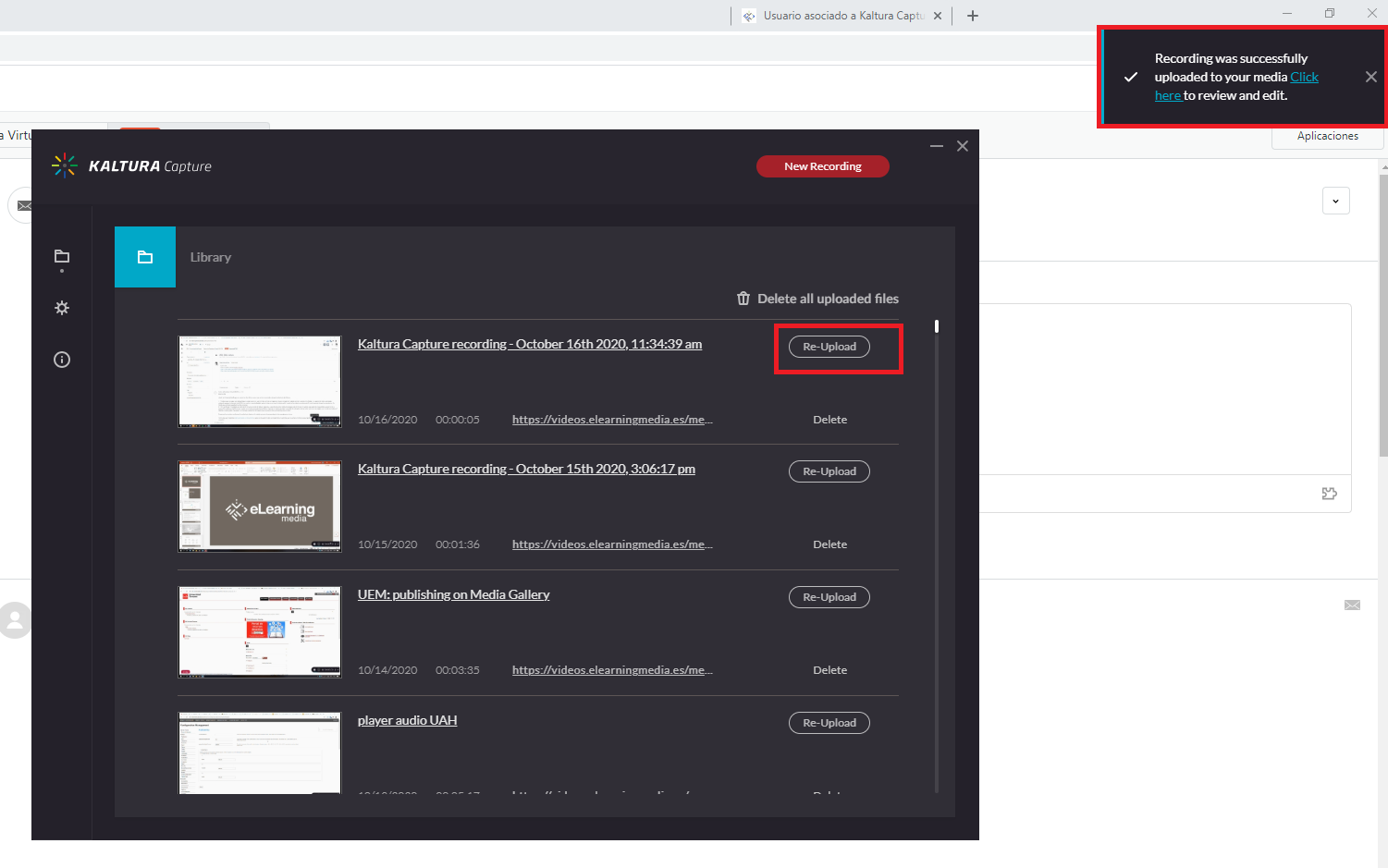Viewport: 1388px width, 868px height.
Task: Open the UEM Media Gallery recording thumbnail
Action: 260,632
